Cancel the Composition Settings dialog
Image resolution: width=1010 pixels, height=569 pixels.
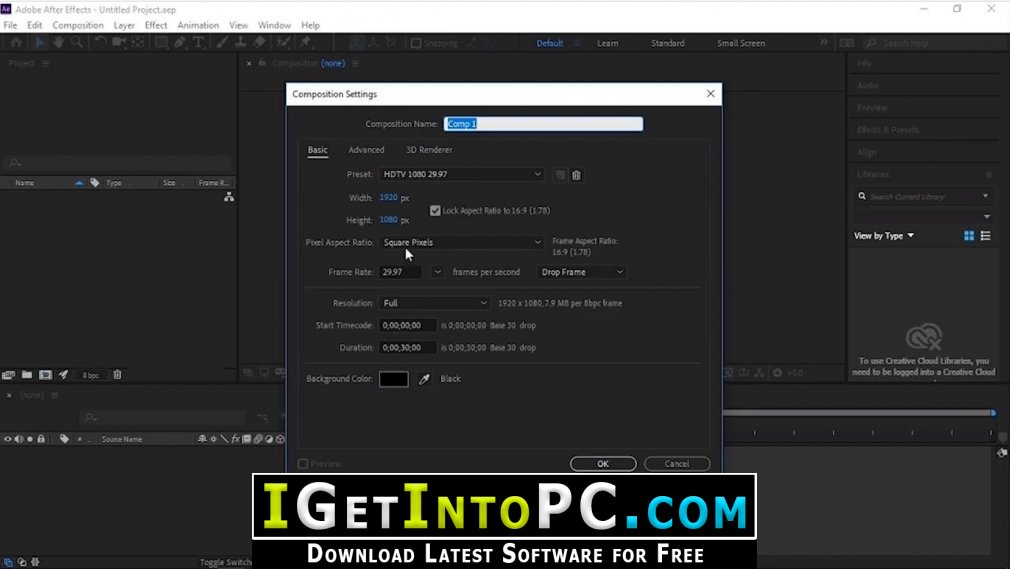pyautogui.click(x=677, y=464)
